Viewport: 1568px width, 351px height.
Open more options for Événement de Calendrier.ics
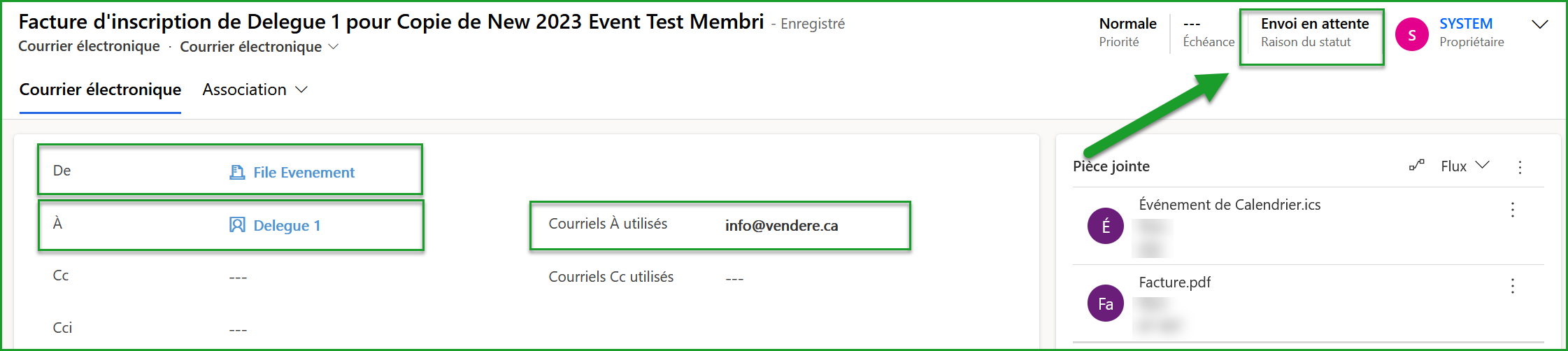(x=1513, y=210)
